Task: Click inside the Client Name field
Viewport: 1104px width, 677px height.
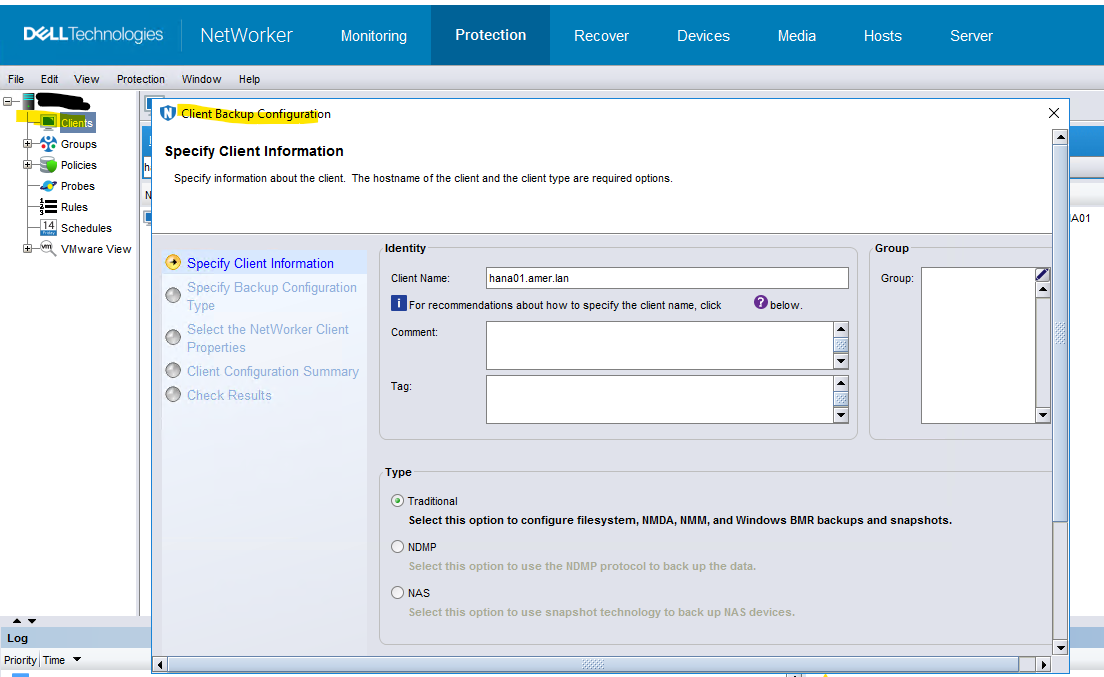Action: click(667, 277)
